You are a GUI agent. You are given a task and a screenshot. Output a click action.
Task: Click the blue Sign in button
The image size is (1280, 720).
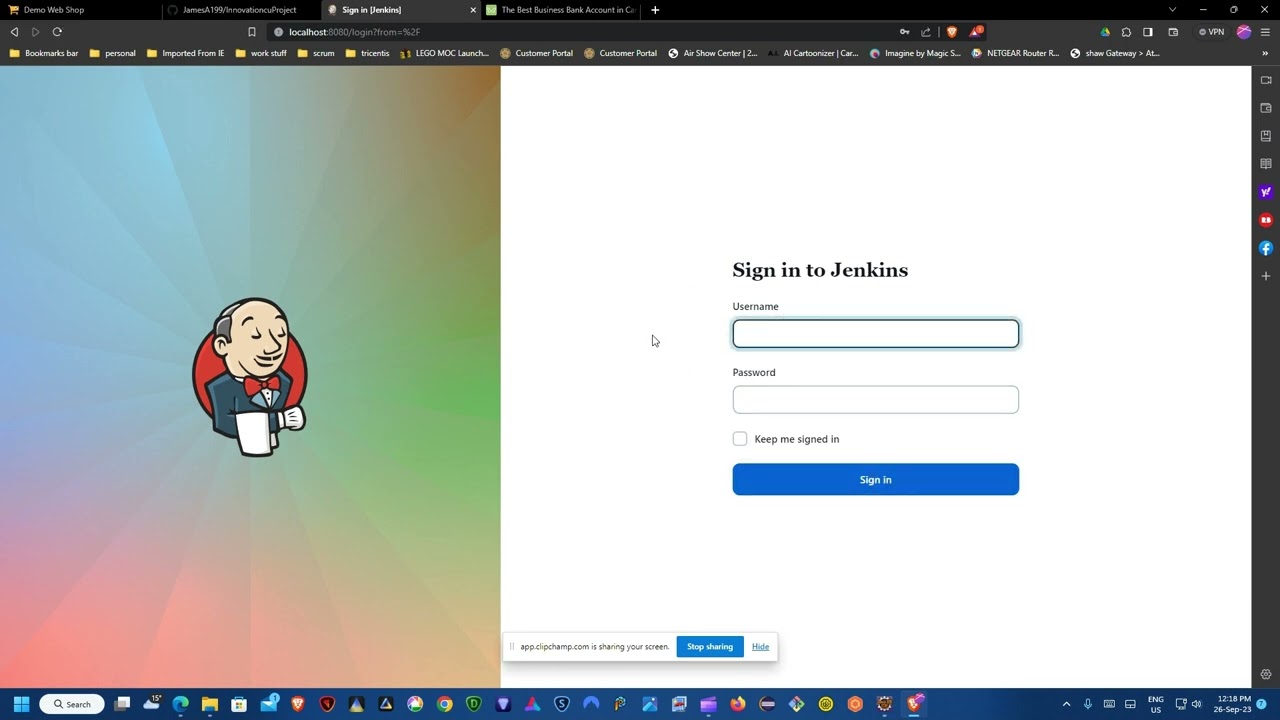pos(875,479)
